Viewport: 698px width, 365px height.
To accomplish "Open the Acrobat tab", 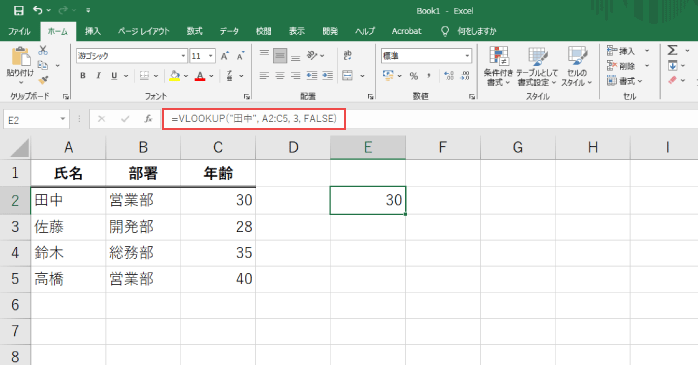I will click(x=406, y=31).
